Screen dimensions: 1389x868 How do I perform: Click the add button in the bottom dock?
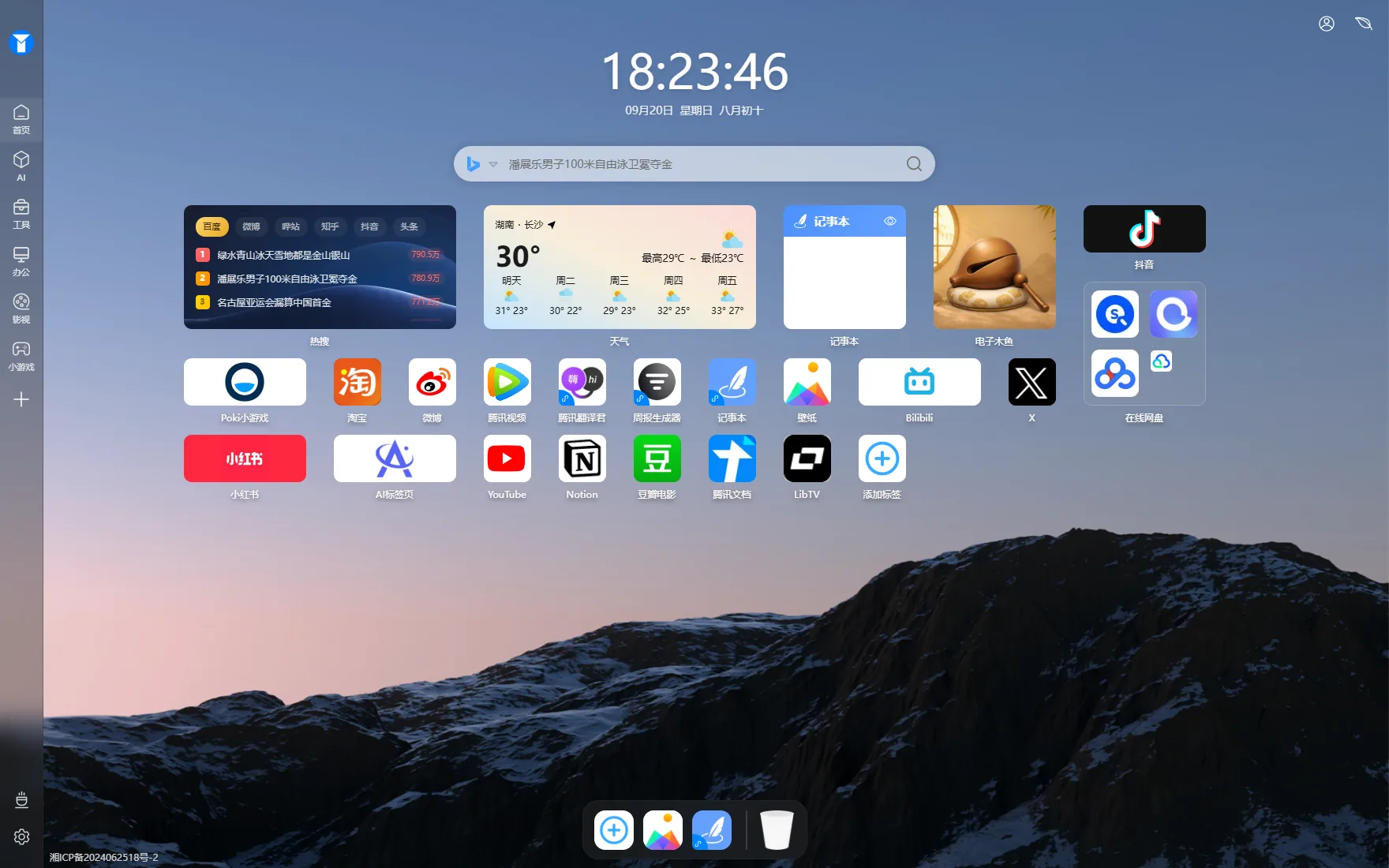coord(614,830)
